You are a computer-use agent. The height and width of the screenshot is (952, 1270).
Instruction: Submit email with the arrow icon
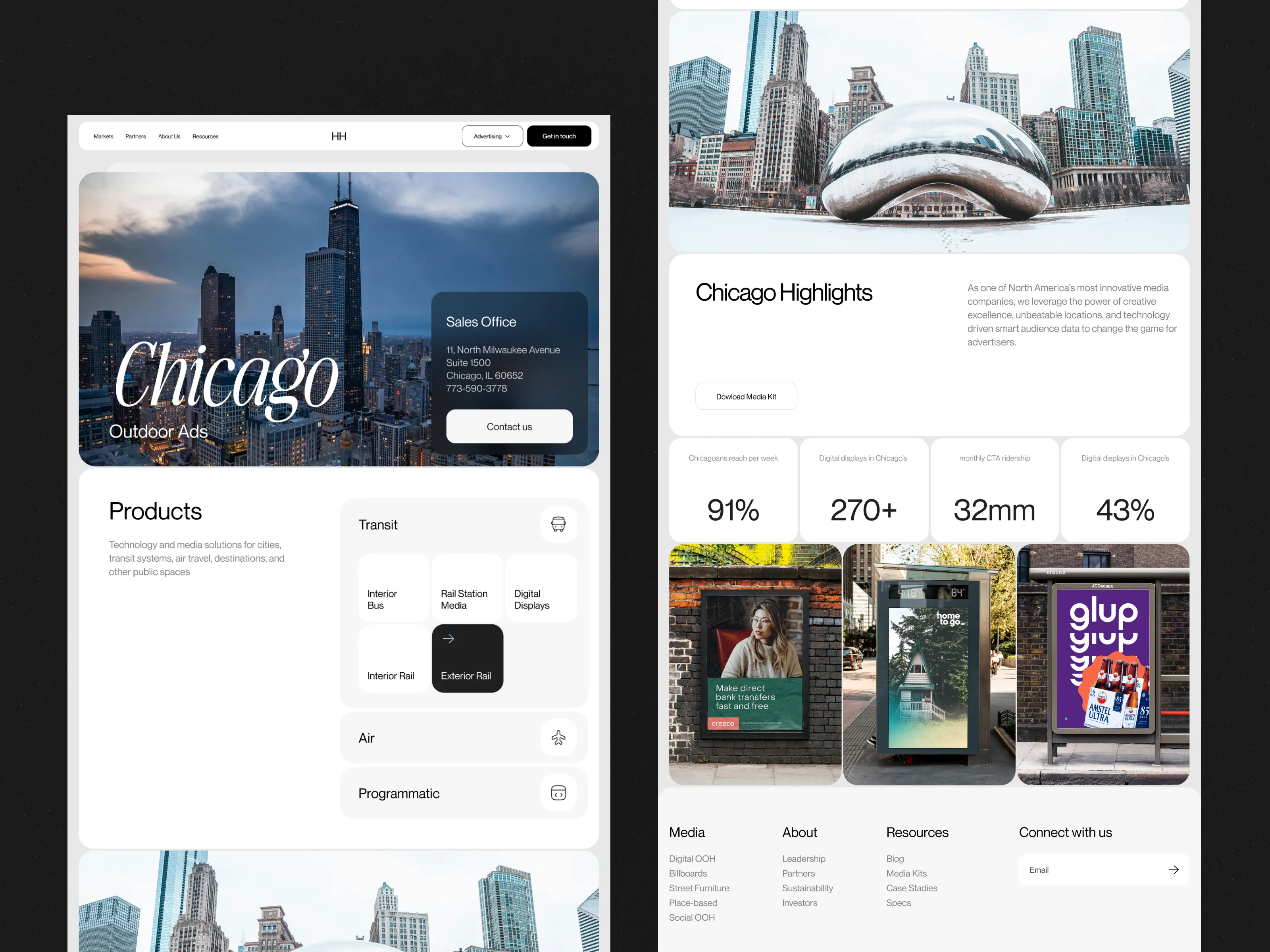1174,870
